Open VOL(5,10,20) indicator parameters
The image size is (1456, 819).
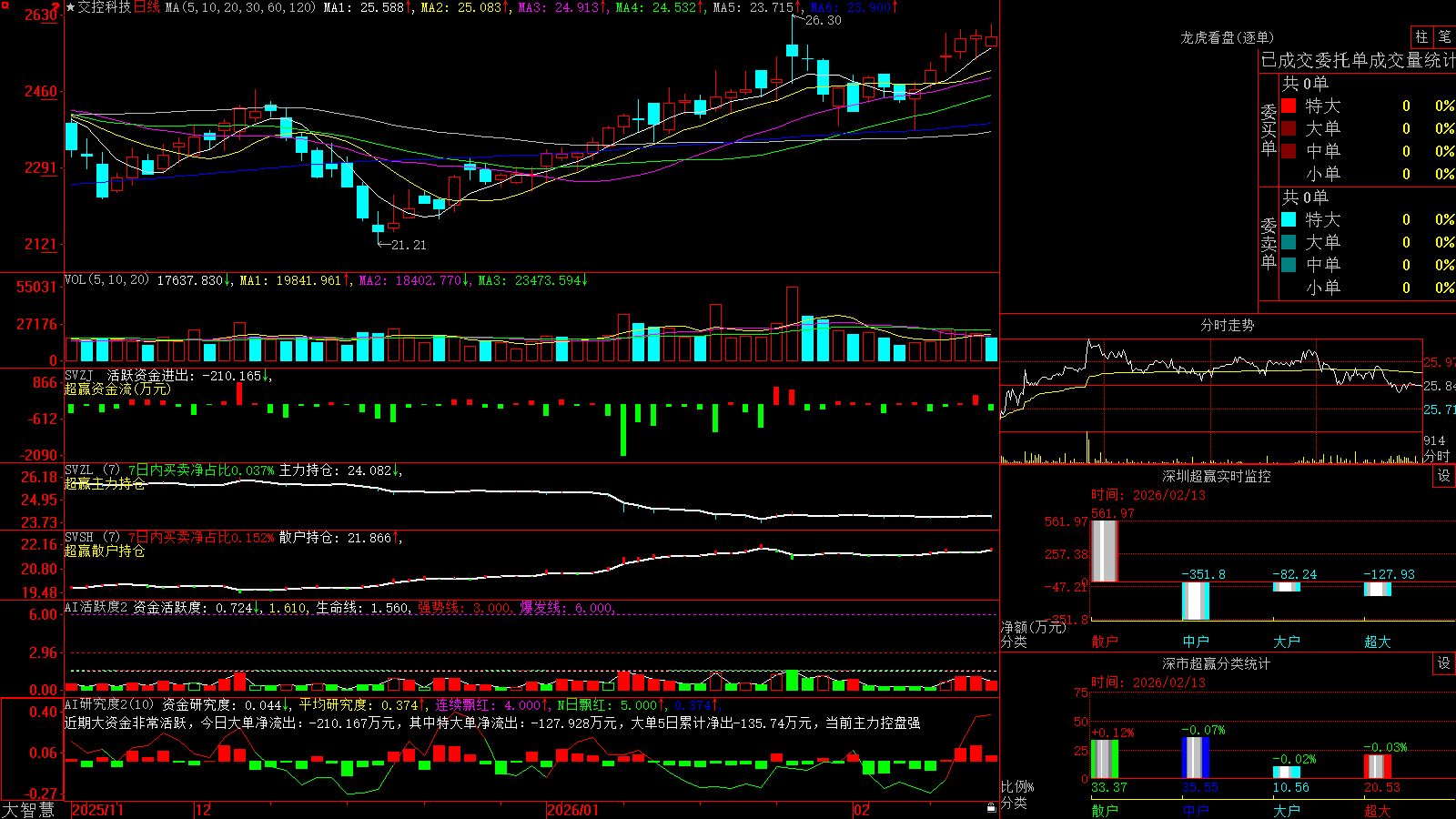[106, 279]
